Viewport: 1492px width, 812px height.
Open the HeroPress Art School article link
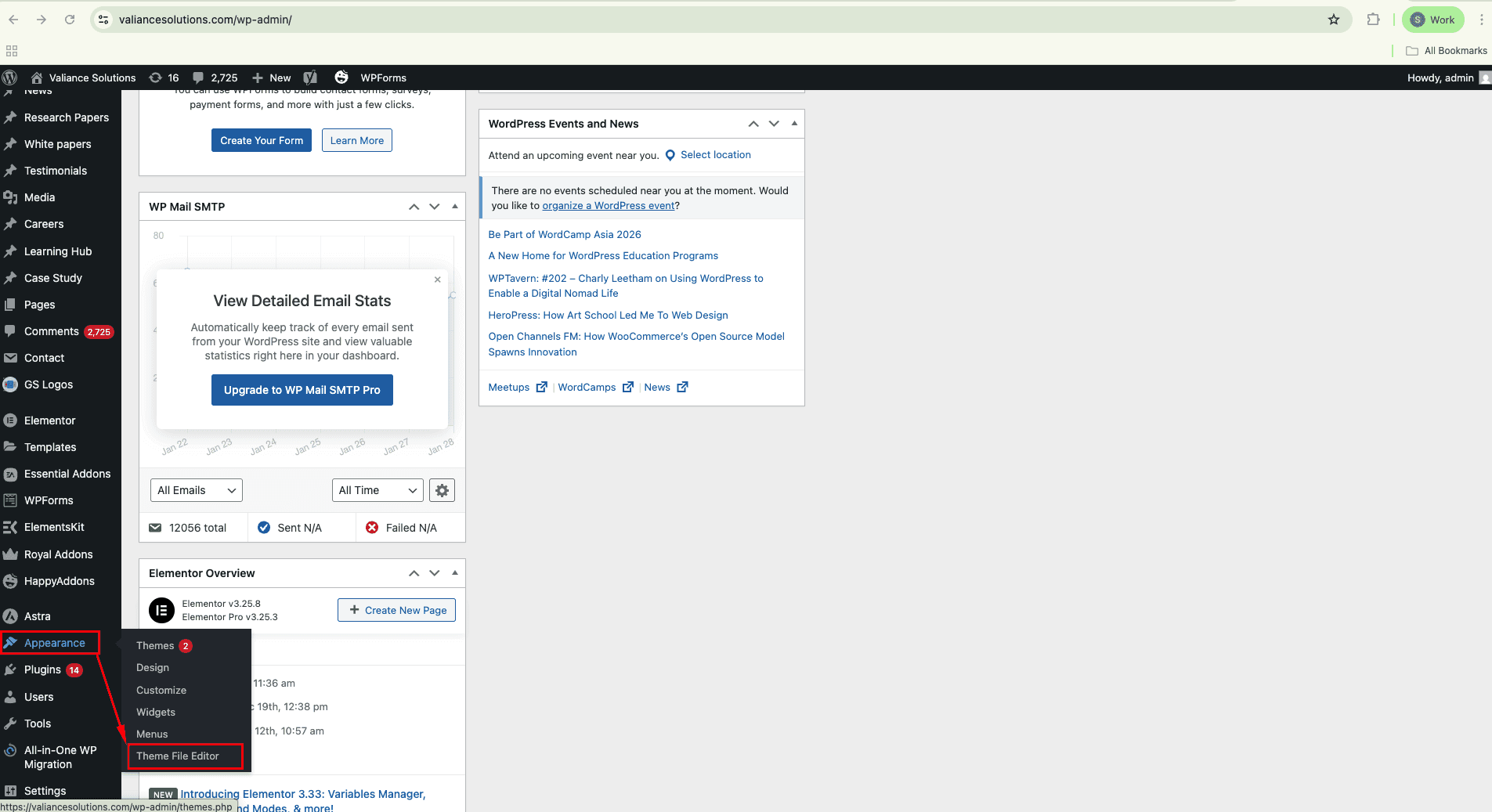tap(608, 315)
